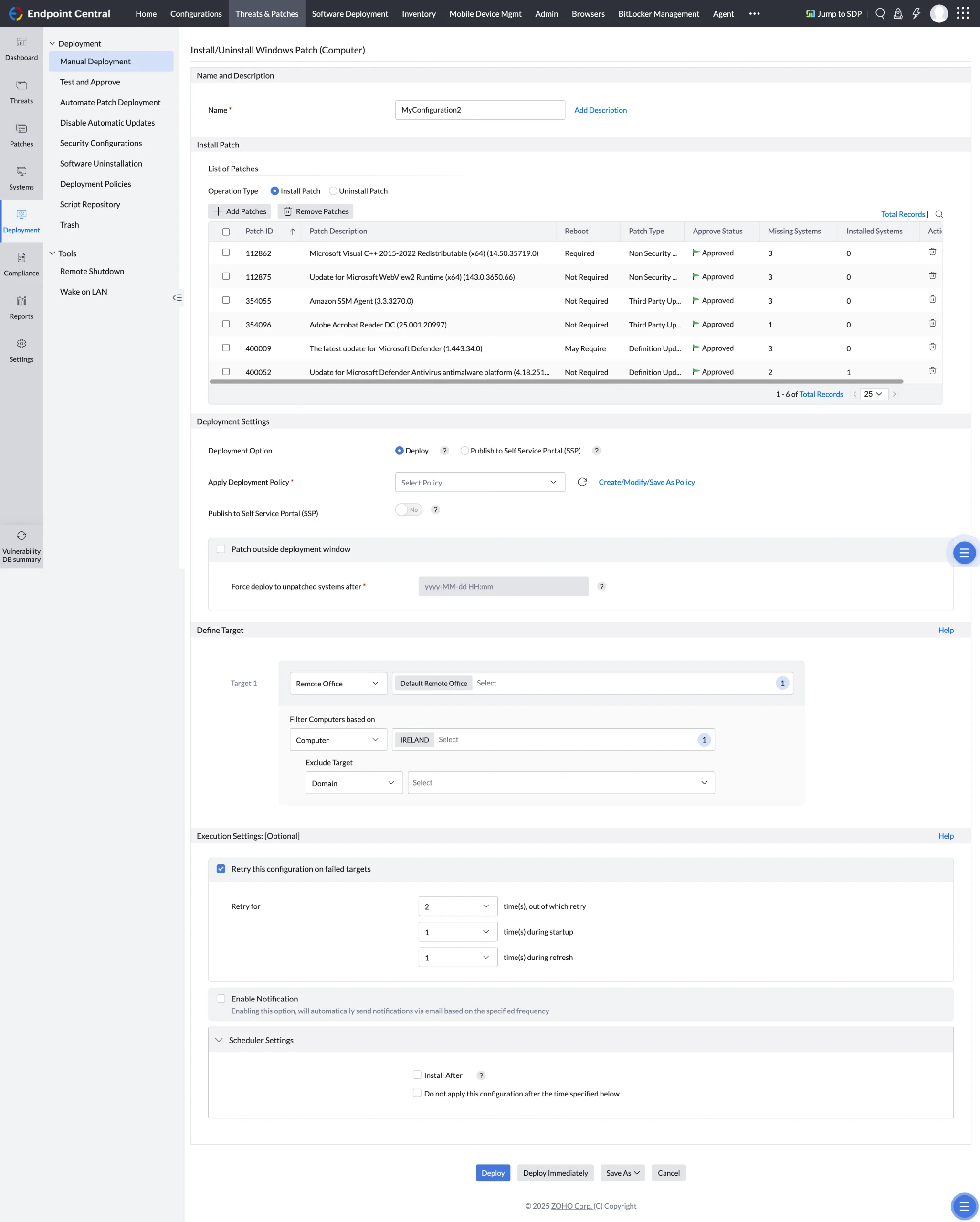
Task: Open Computer filter type dropdown
Action: pyautogui.click(x=338, y=740)
